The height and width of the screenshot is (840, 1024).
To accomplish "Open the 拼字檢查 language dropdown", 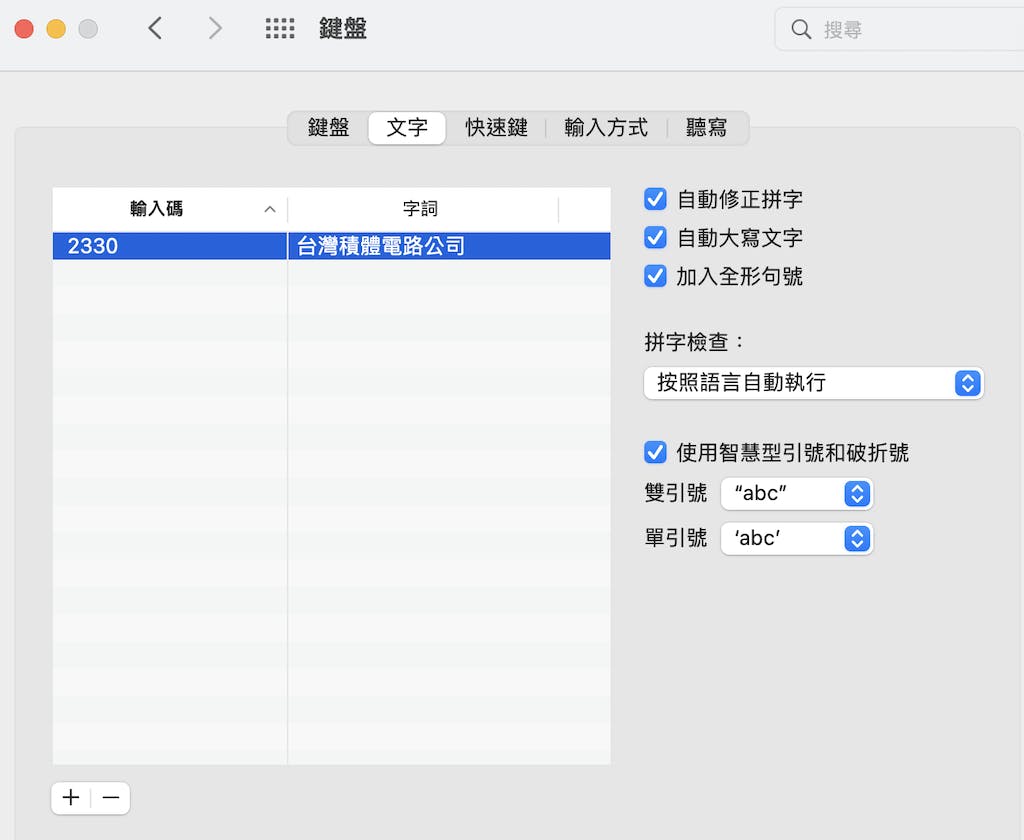I will [813, 383].
